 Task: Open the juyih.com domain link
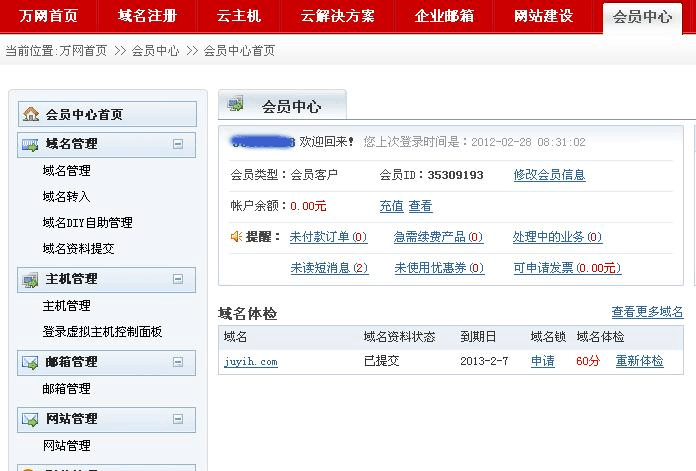(251, 362)
